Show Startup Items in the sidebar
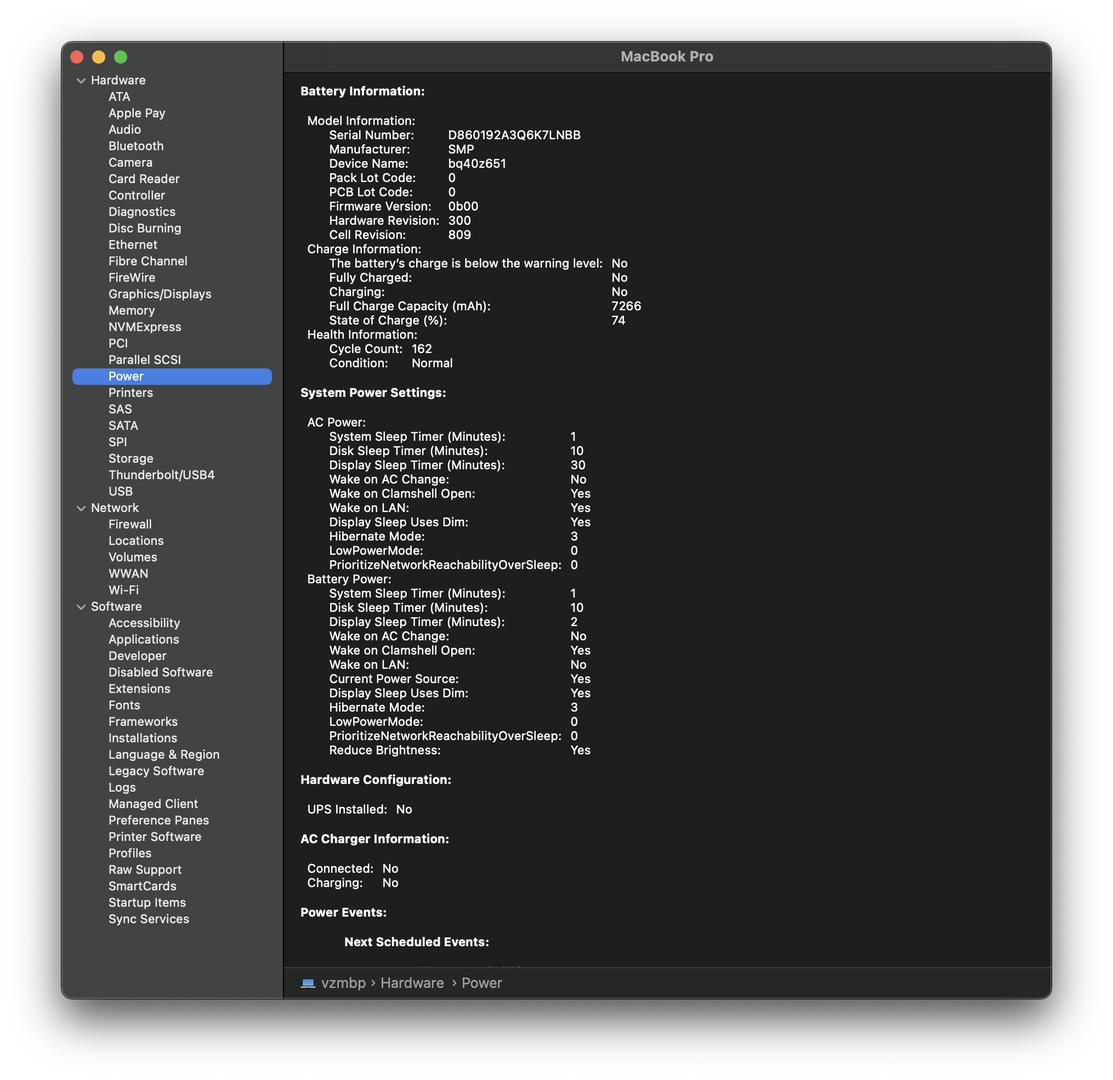 [x=147, y=903]
